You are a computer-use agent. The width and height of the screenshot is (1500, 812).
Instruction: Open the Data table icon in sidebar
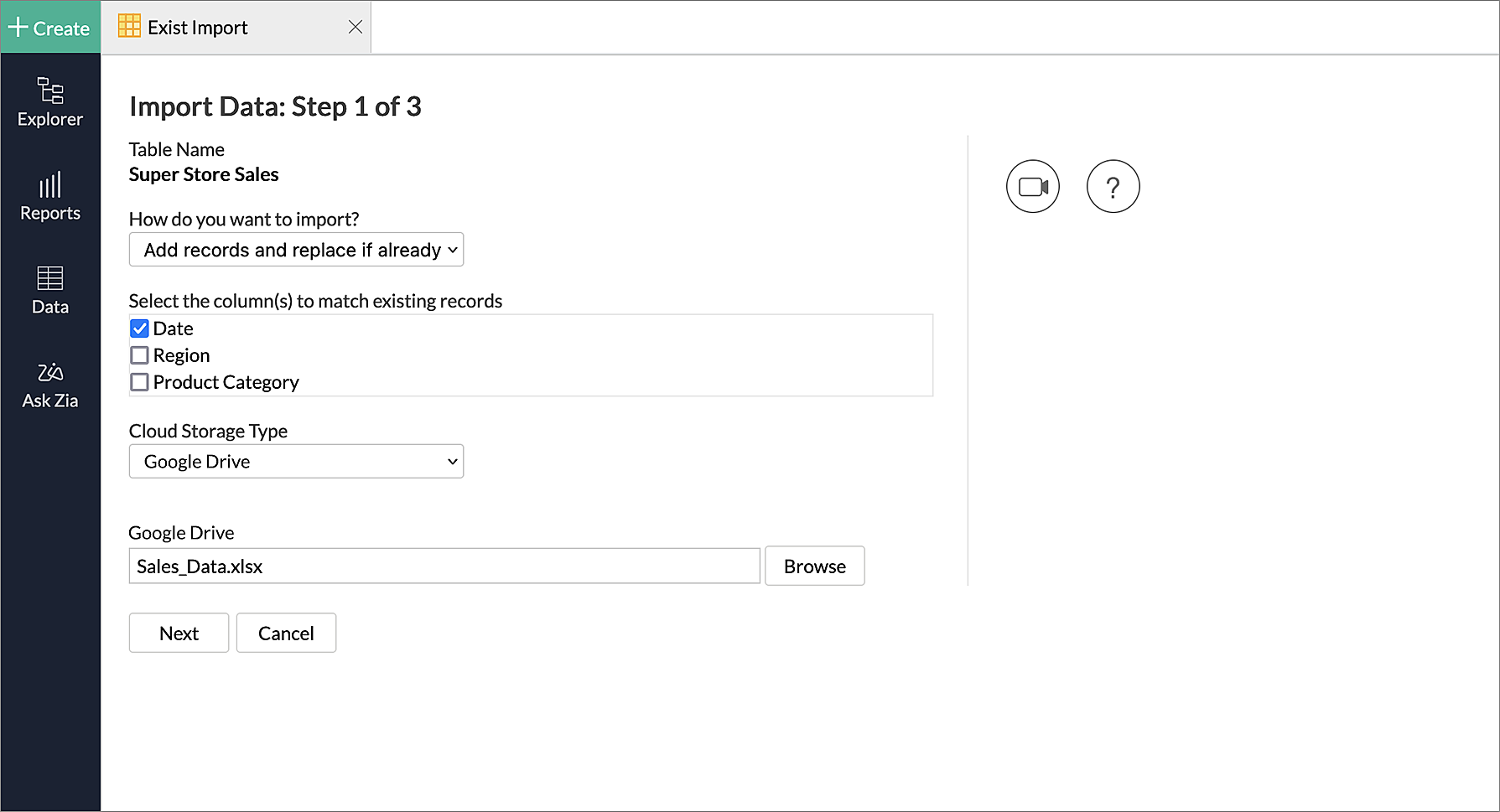[x=50, y=278]
